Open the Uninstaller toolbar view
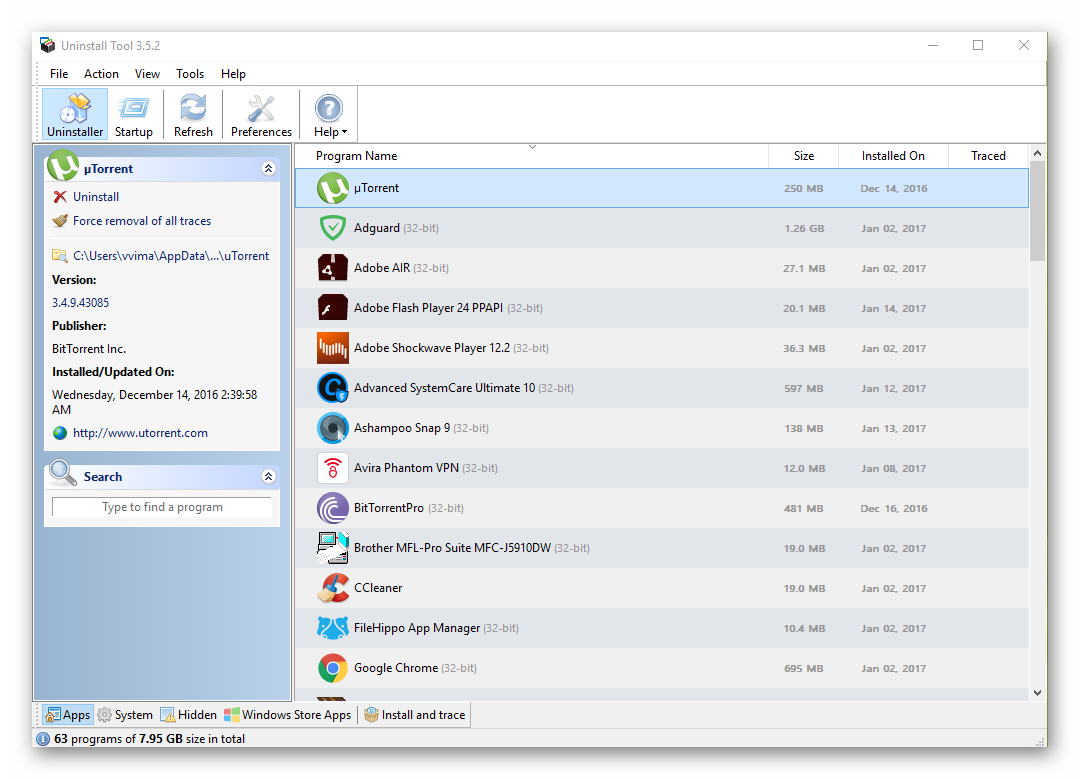1080x779 pixels. click(x=75, y=114)
